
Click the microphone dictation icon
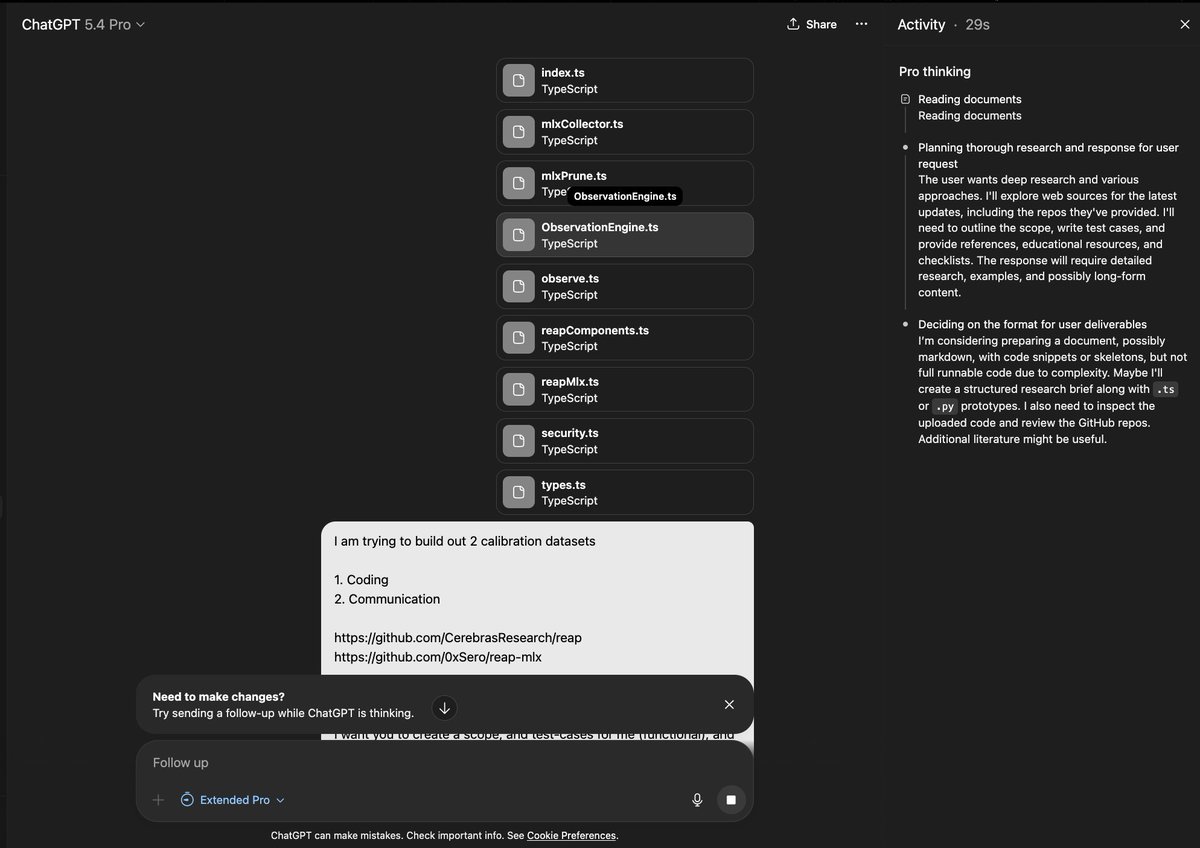tap(697, 800)
